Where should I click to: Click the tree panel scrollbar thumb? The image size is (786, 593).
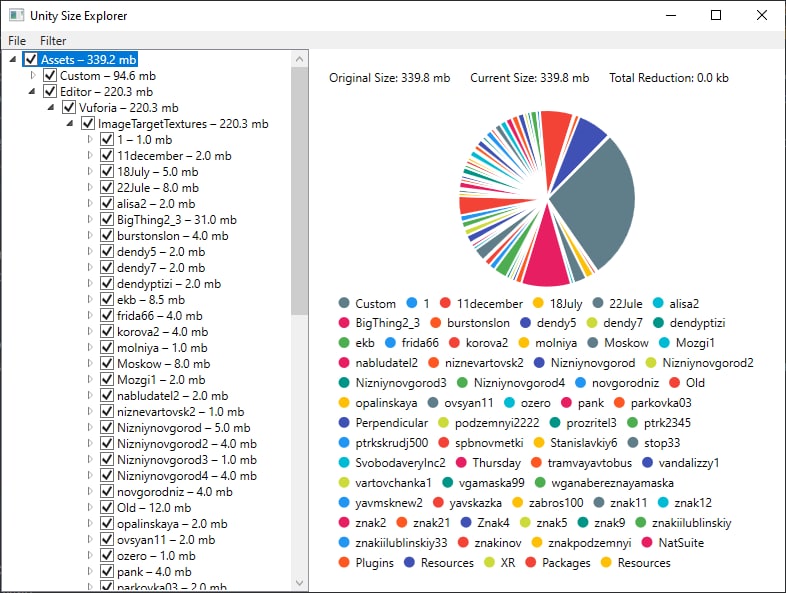300,190
